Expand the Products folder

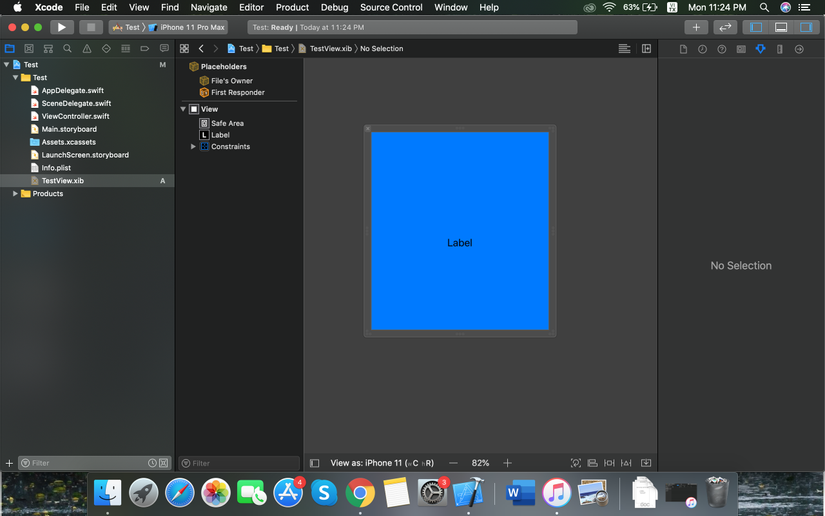point(15,194)
